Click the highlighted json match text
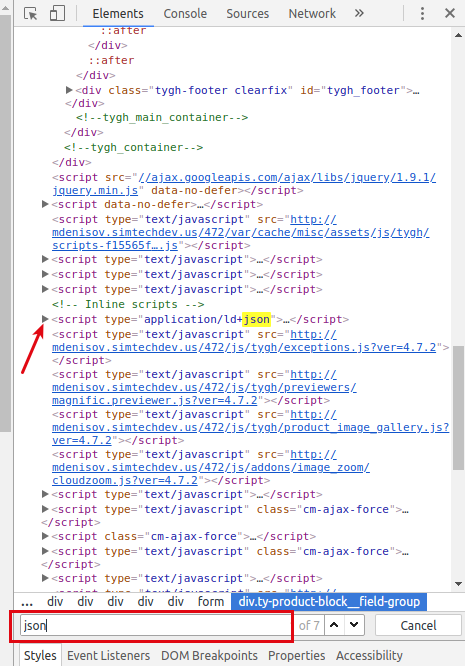The width and height of the screenshot is (465, 666). click(x=256, y=319)
